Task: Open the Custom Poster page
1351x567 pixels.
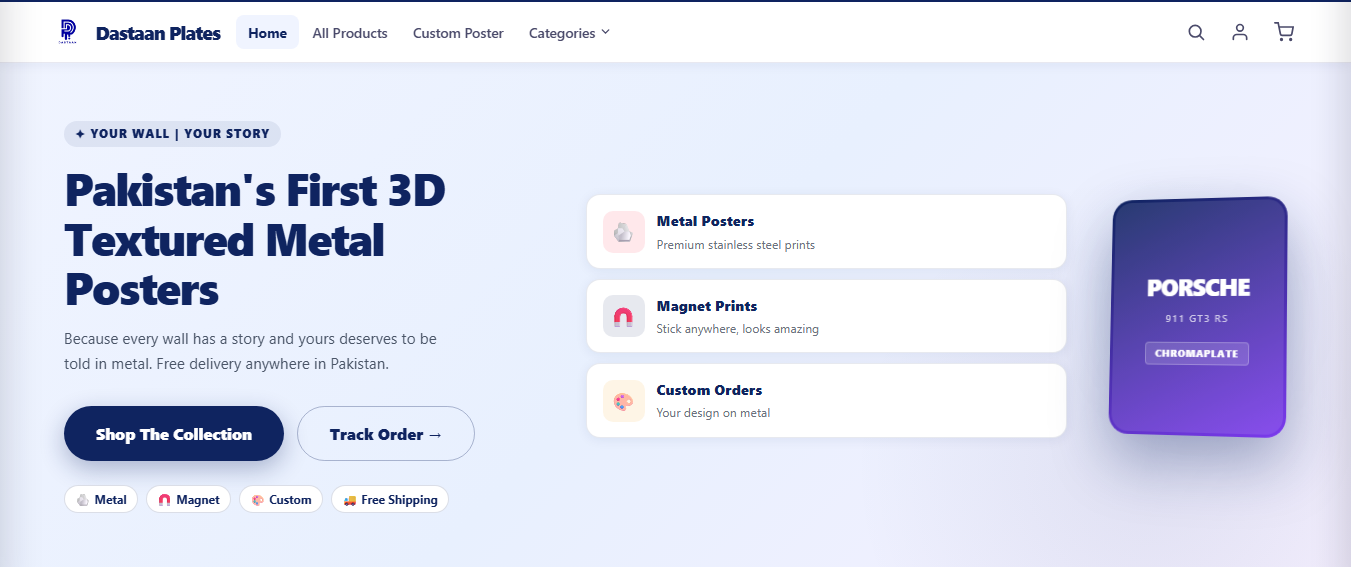Action: (x=458, y=33)
